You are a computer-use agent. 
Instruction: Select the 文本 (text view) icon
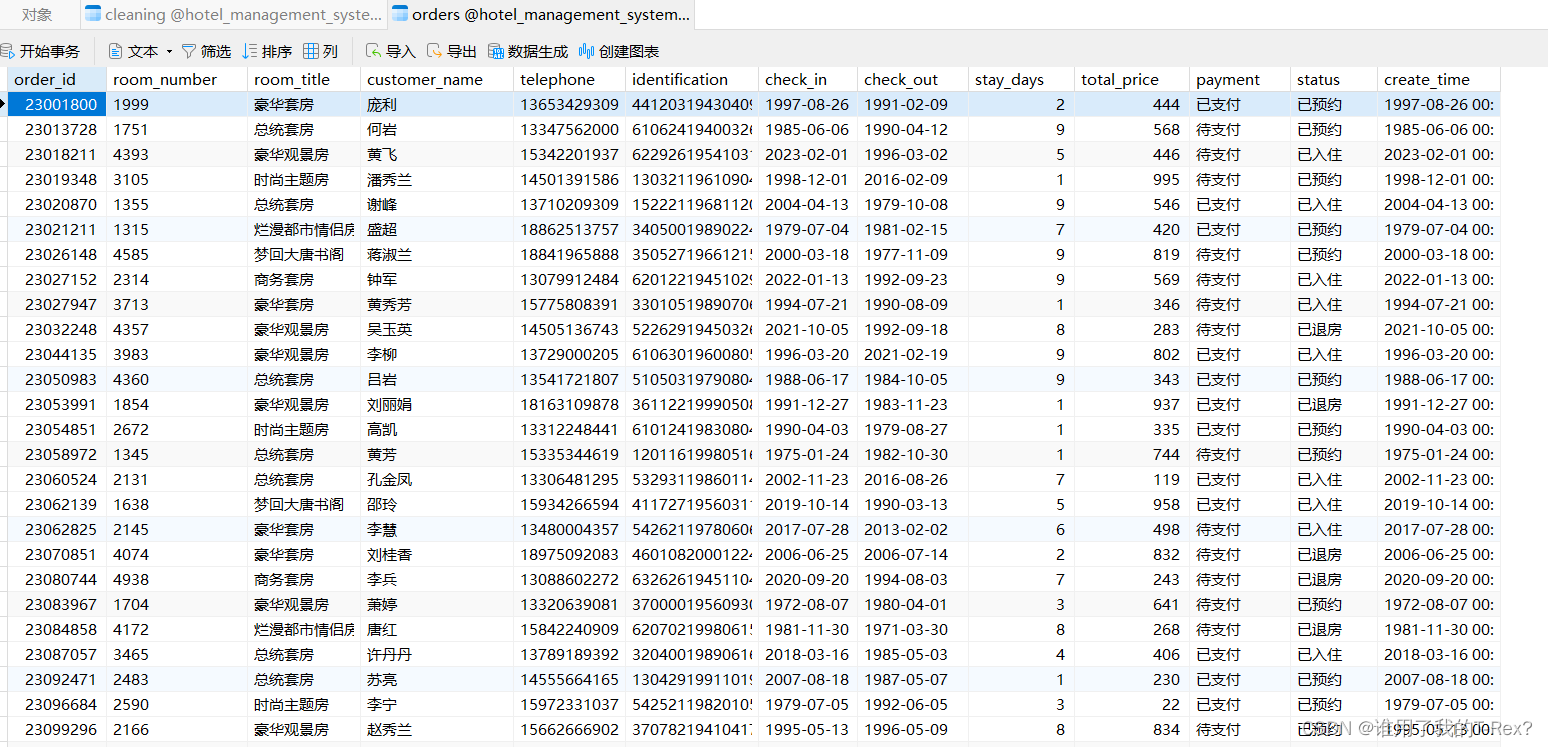coord(130,50)
